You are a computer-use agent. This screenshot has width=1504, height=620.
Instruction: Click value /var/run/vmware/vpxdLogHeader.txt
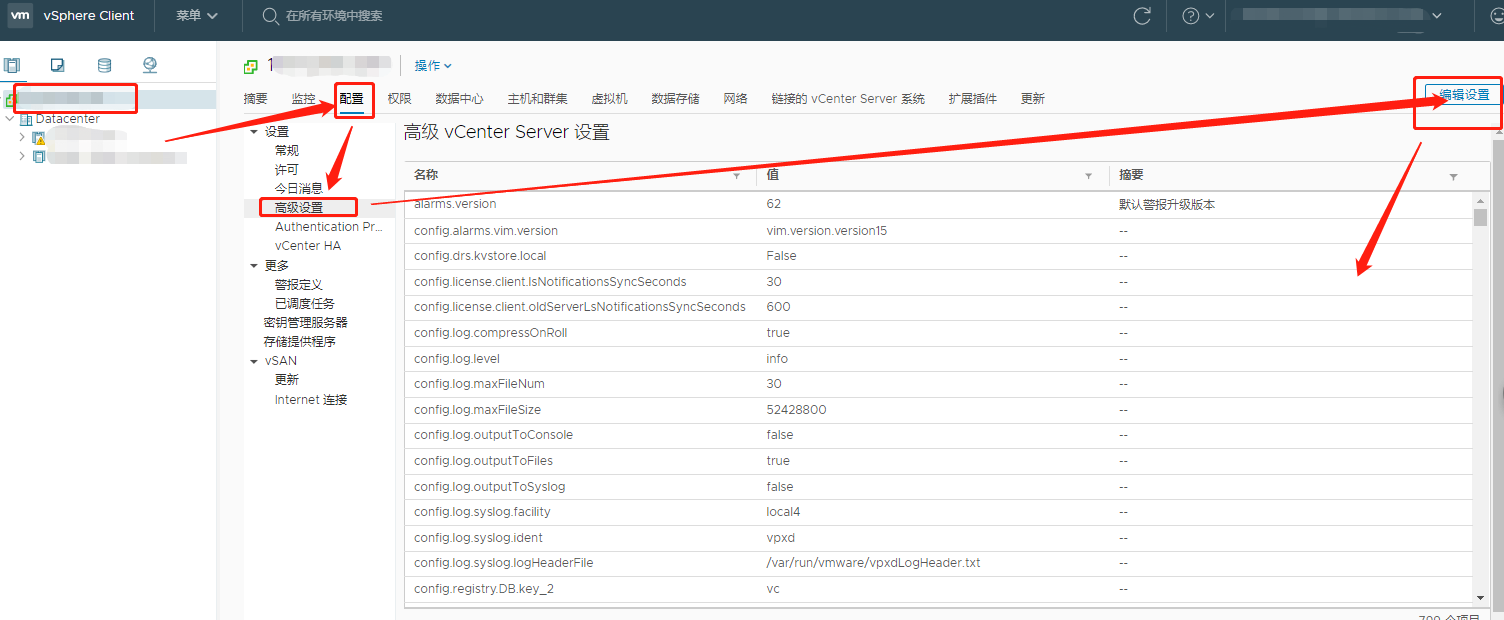(x=873, y=563)
